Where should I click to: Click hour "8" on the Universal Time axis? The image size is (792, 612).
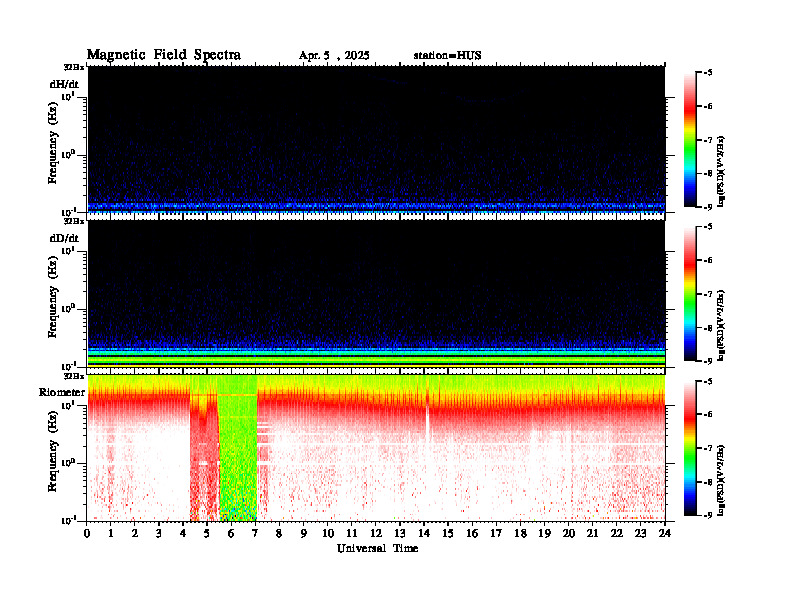tap(279, 533)
